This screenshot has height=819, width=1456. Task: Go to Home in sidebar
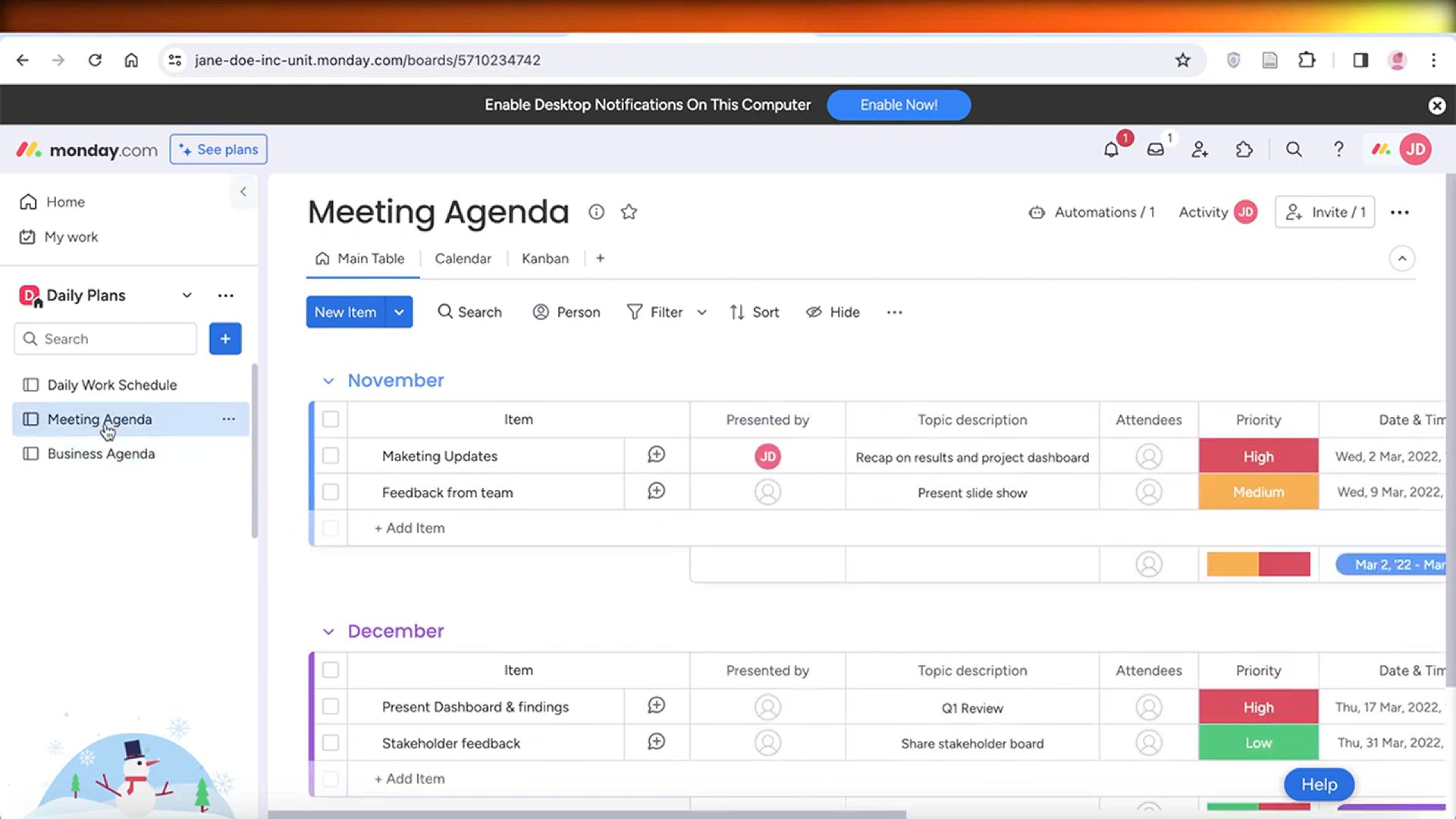tap(53, 202)
